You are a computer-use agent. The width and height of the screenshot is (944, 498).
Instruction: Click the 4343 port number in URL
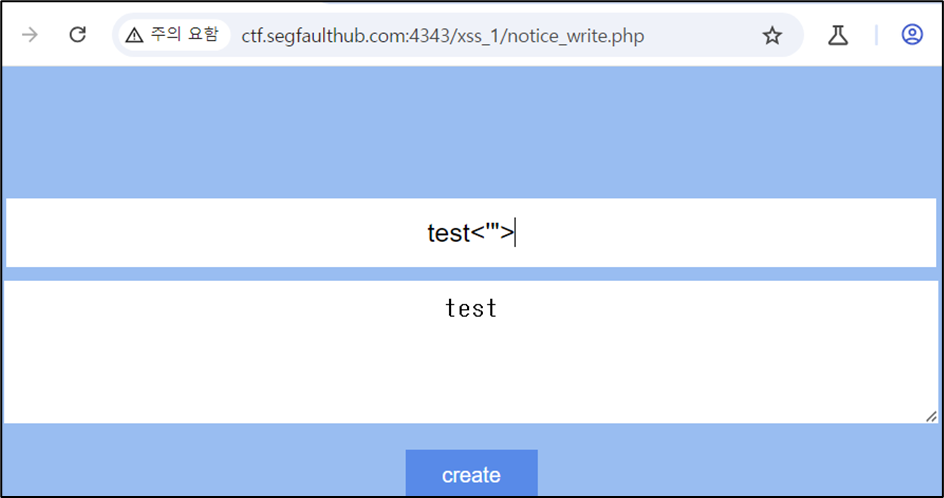click(430, 36)
